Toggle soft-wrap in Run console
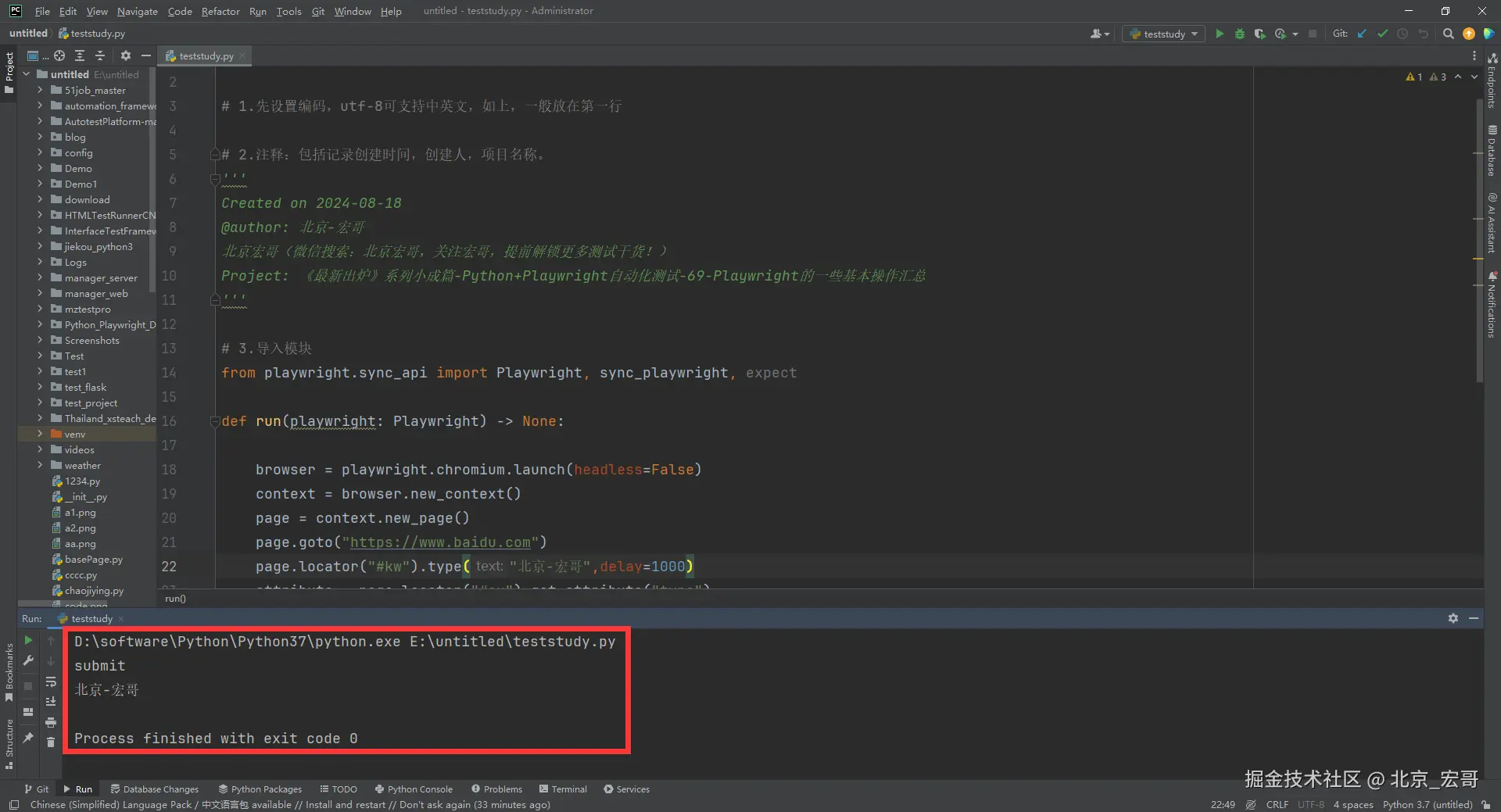 click(x=51, y=681)
